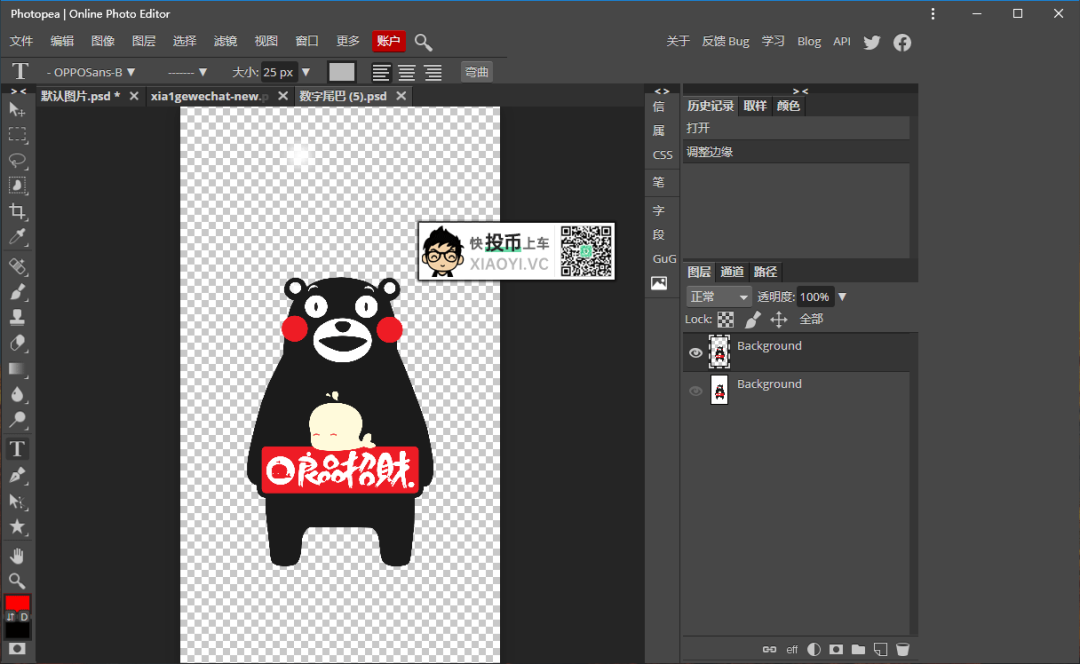Image resolution: width=1080 pixels, height=664 pixels.
Task: Show the bottom Background layer
Action: [x=695, y=390]
